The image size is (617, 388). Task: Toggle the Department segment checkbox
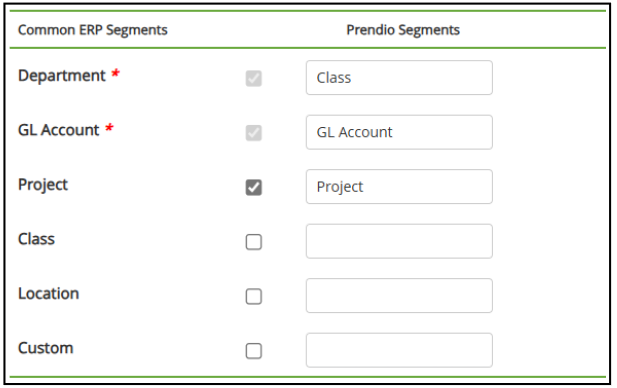pyautogui.click(x=254, y=78)
